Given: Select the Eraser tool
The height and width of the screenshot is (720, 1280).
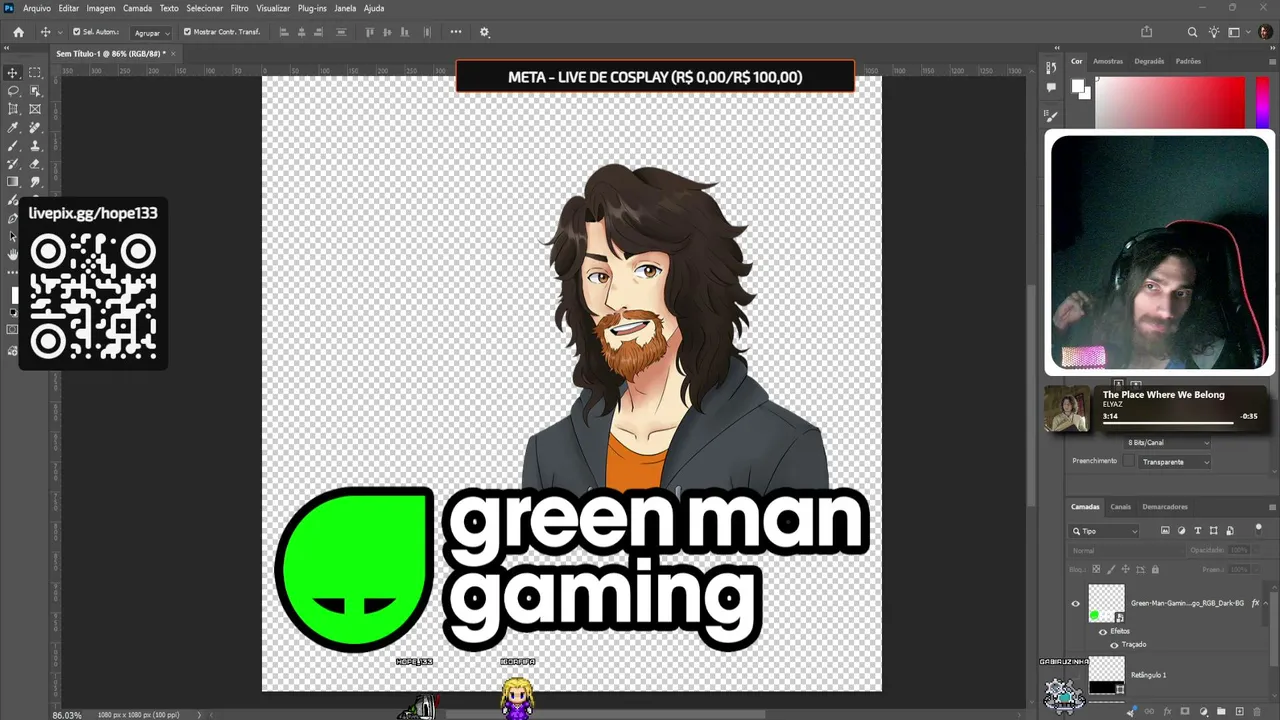Looking at the screenshot, I should point(35,164).
